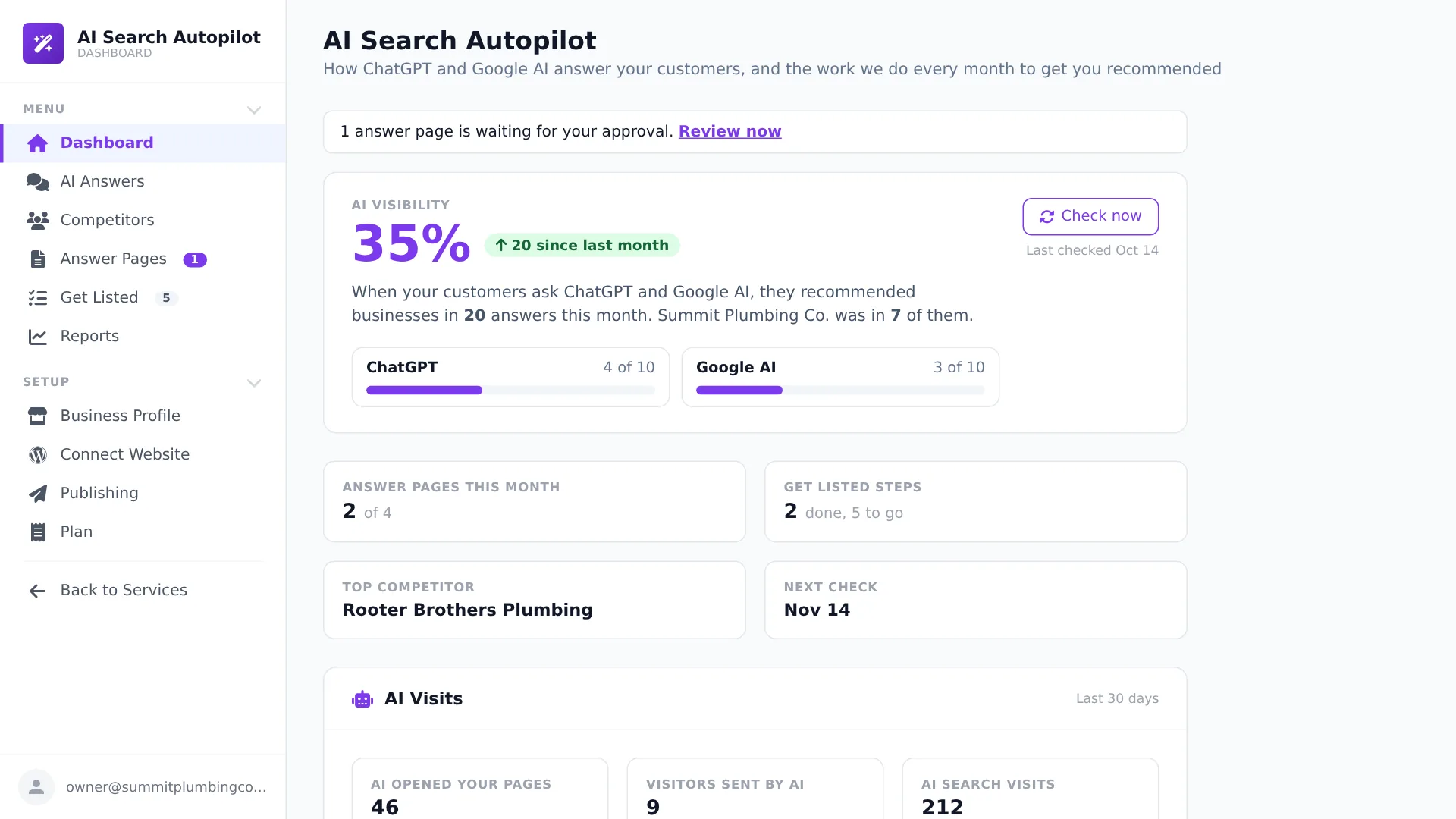Viewport: 1456px width, 819px height.
Task: Go to Connect Website setup
Action: point(143,455)
